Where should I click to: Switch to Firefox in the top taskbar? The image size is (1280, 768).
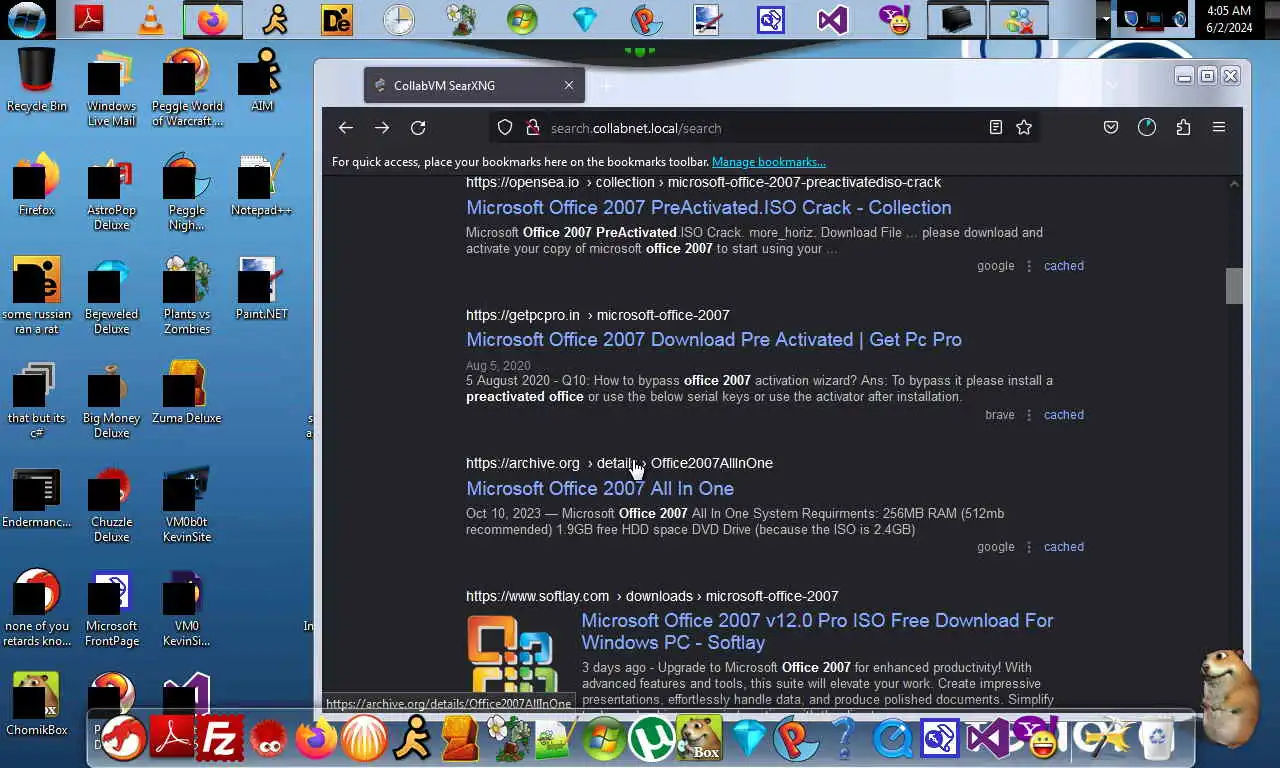[212, 19]
